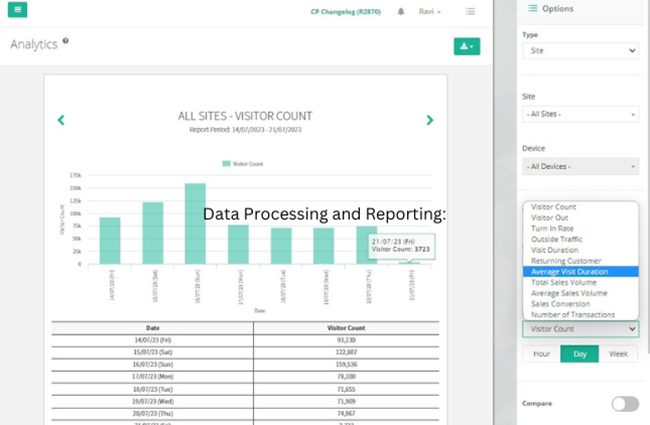Open the green hamburger menu button
Image resolution: width=650 pixels, height=425 pixels.
point(18,10)
